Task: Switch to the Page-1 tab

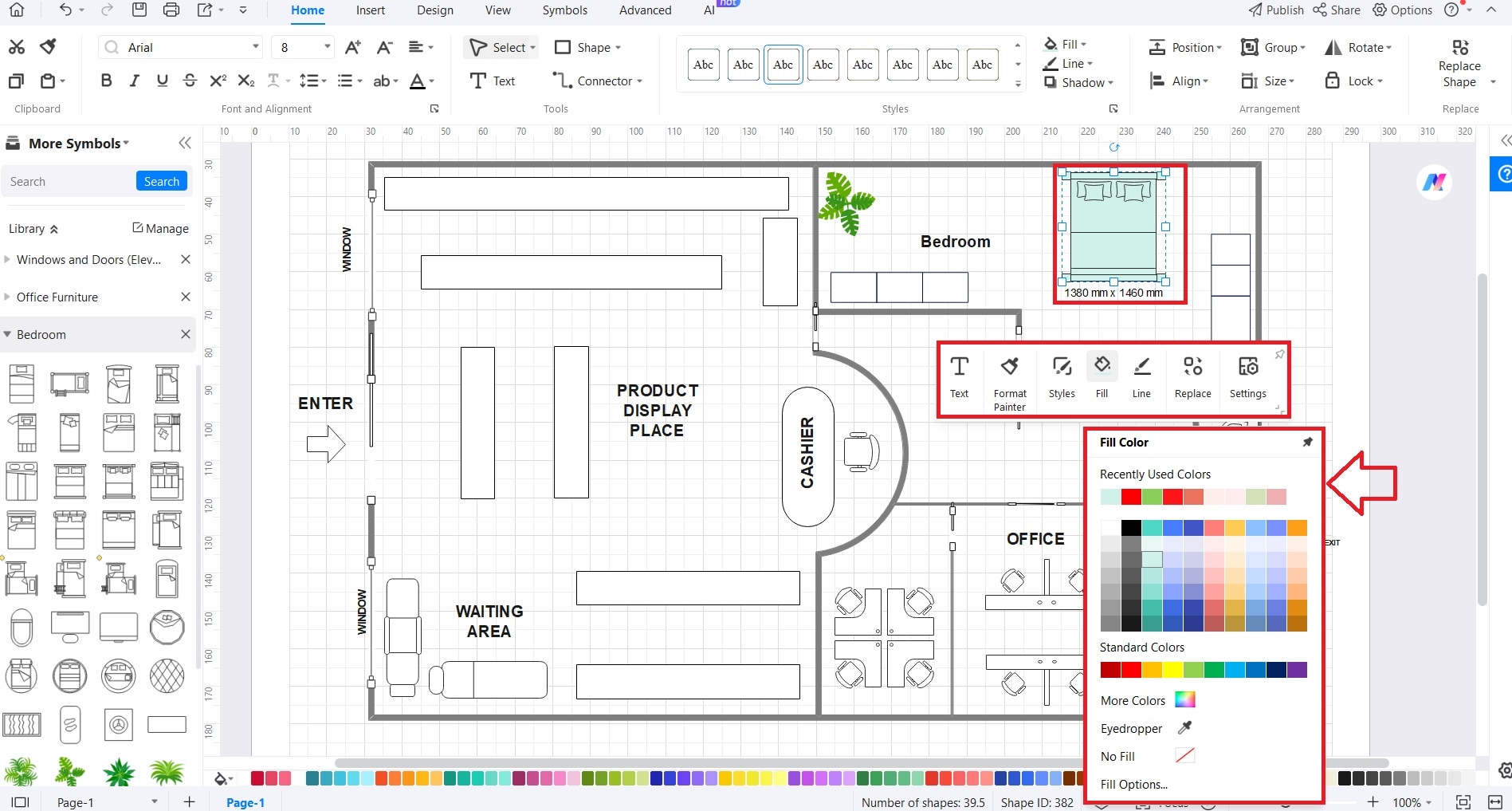Action: pyautogui.click(x=245, y=802)
